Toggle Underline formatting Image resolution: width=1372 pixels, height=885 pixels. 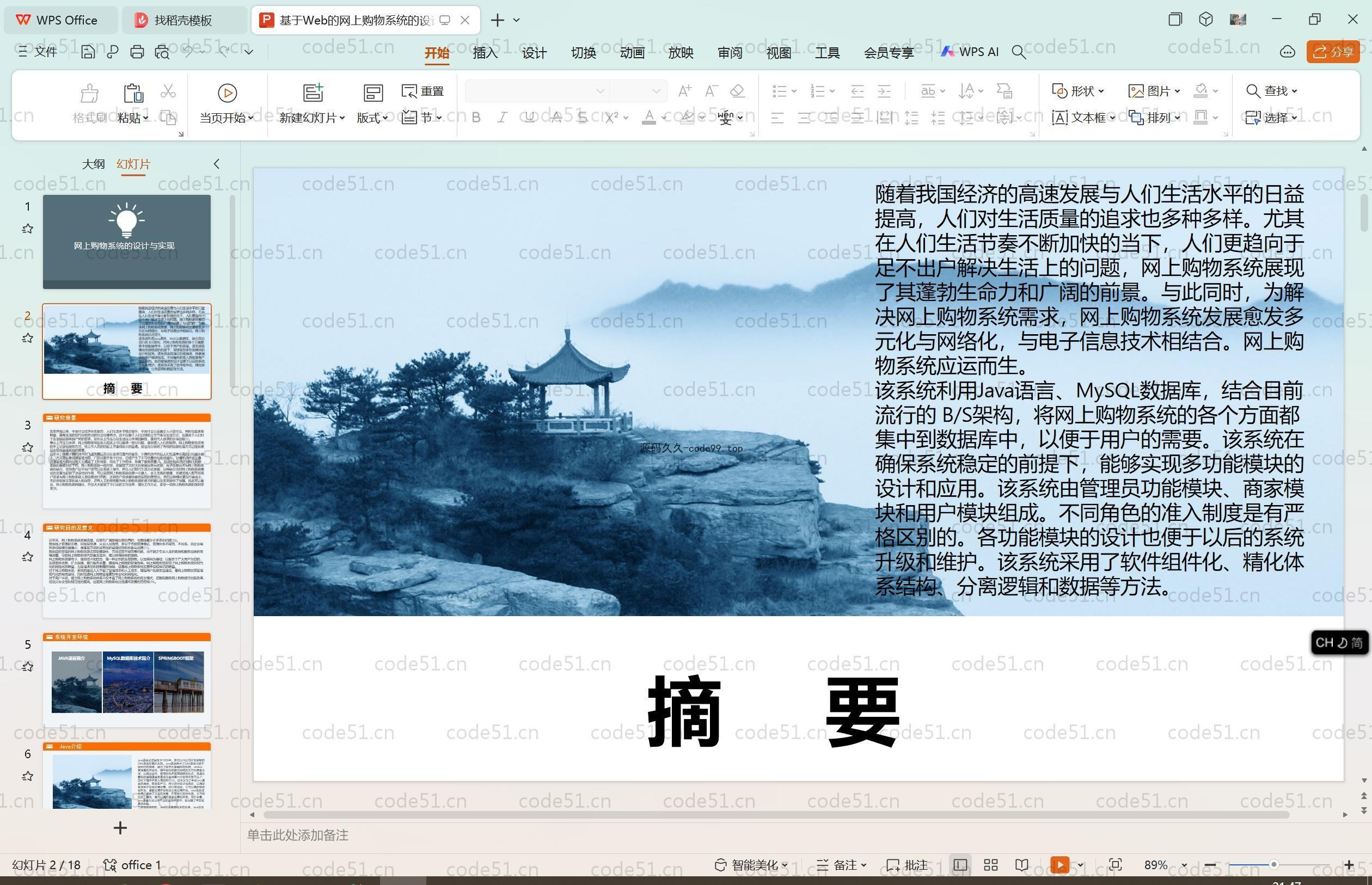[529, 118]
